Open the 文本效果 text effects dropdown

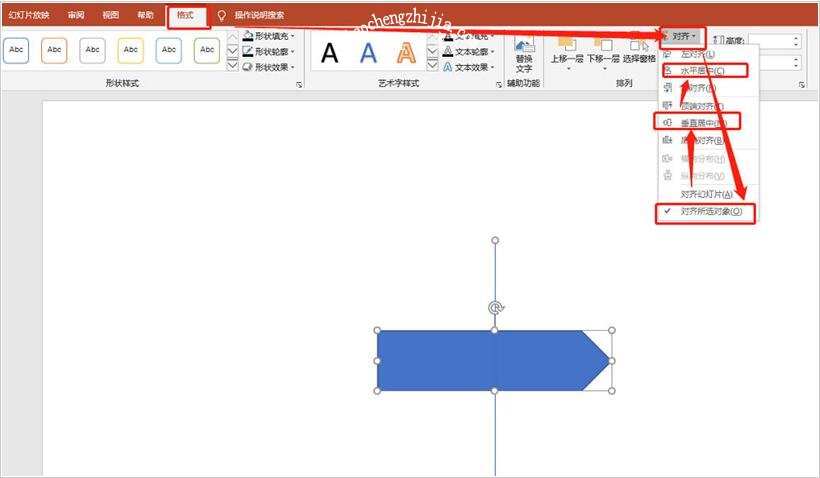click(469, 67)
